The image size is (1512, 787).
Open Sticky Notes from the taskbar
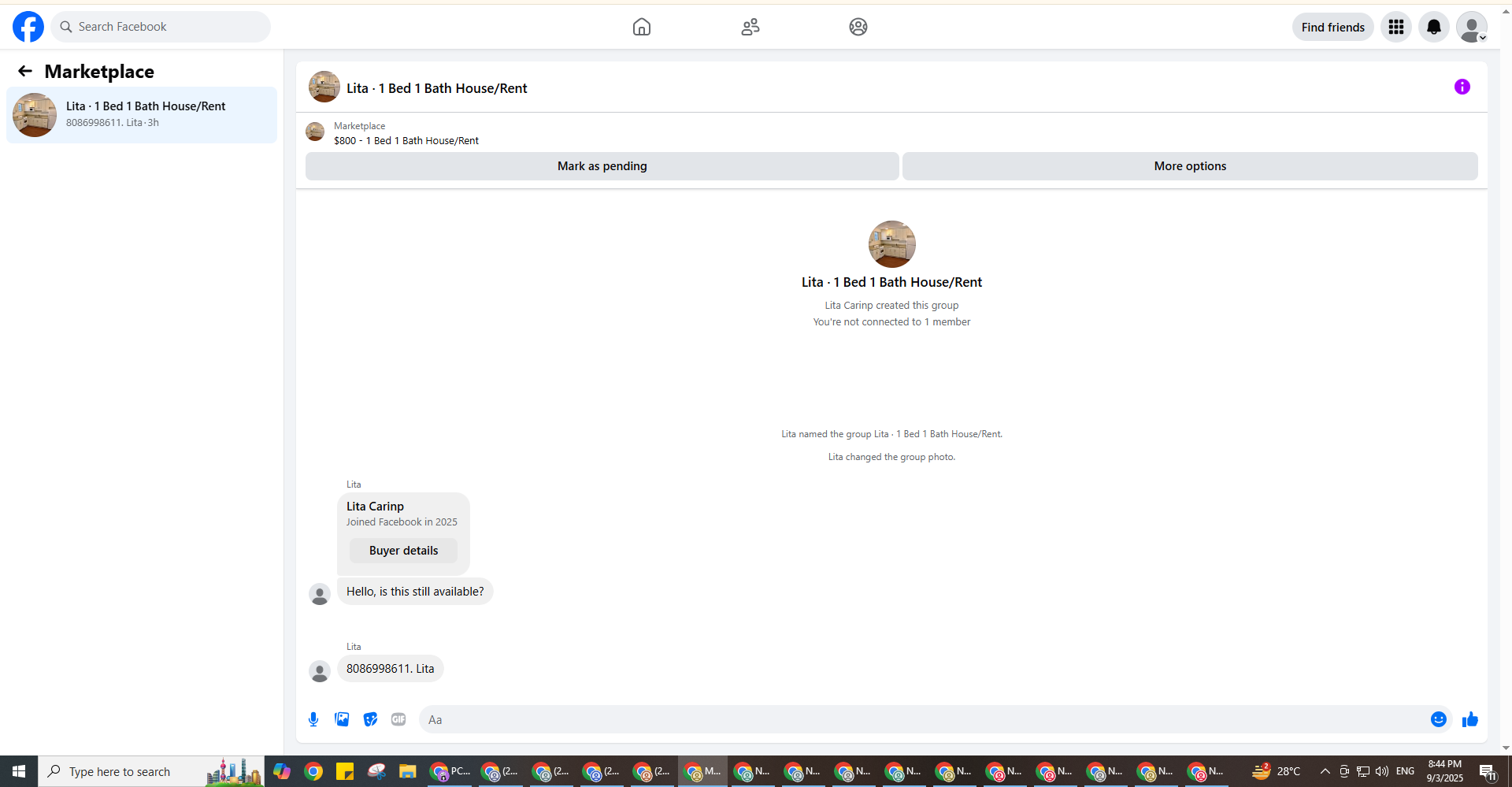pos(345,771)
